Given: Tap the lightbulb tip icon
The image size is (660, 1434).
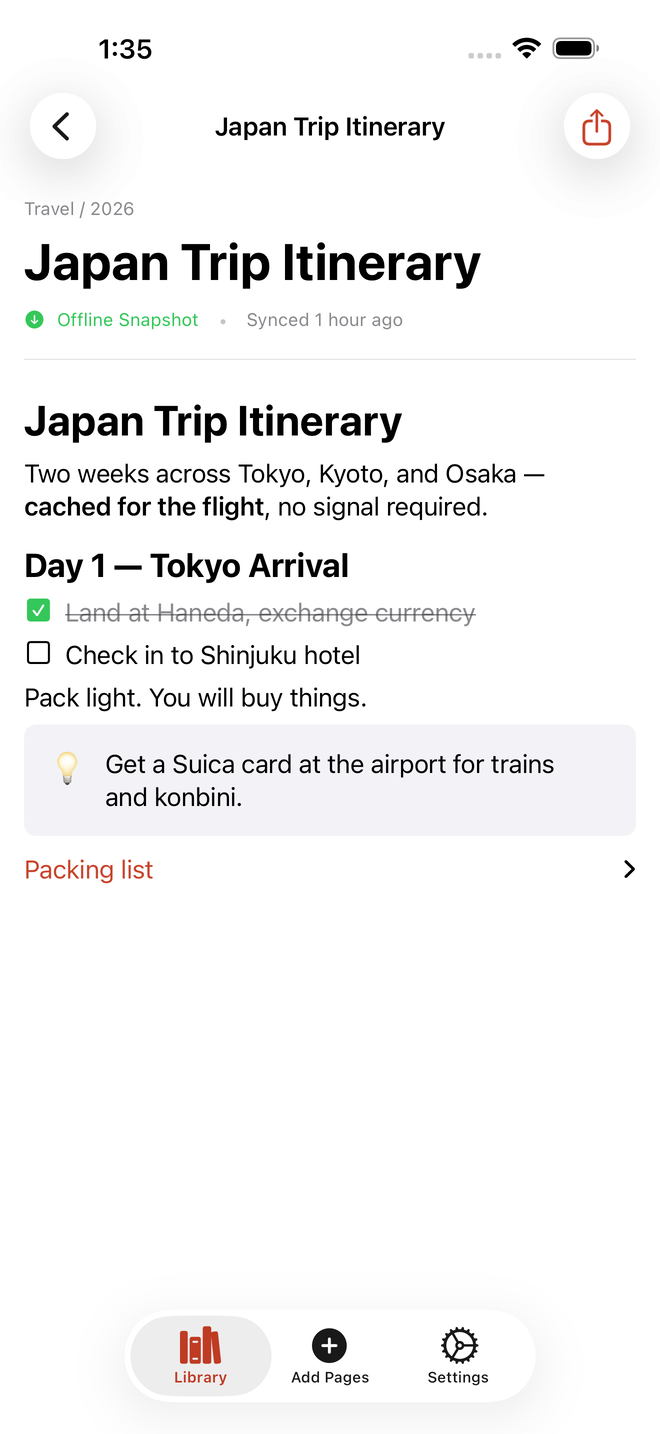Looking at the screenshot, I should (67, 768).
